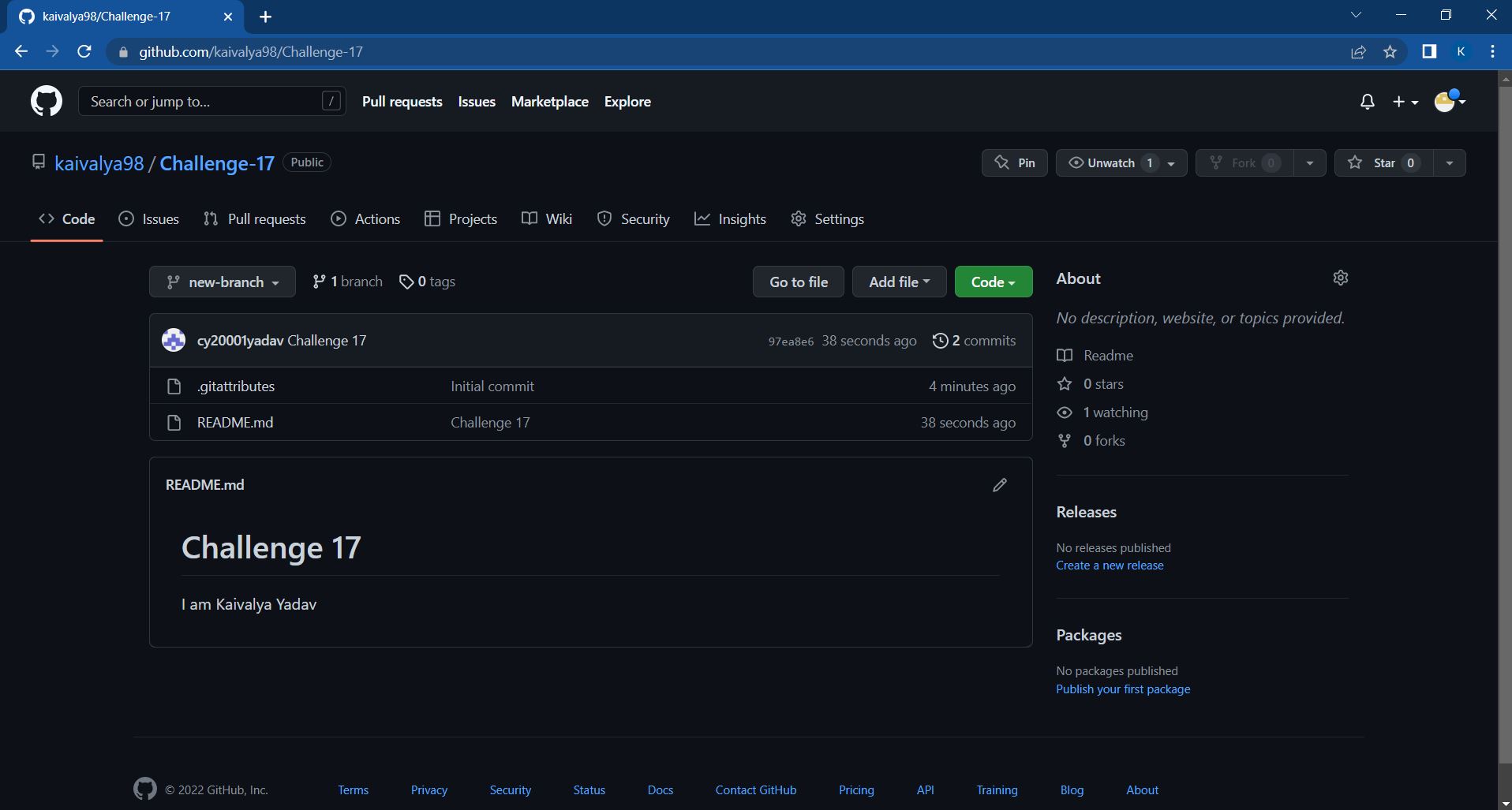Screen dimensions: 1512x810
Task: Open repository Pull requests tab
Action: [x=254, y=219]
